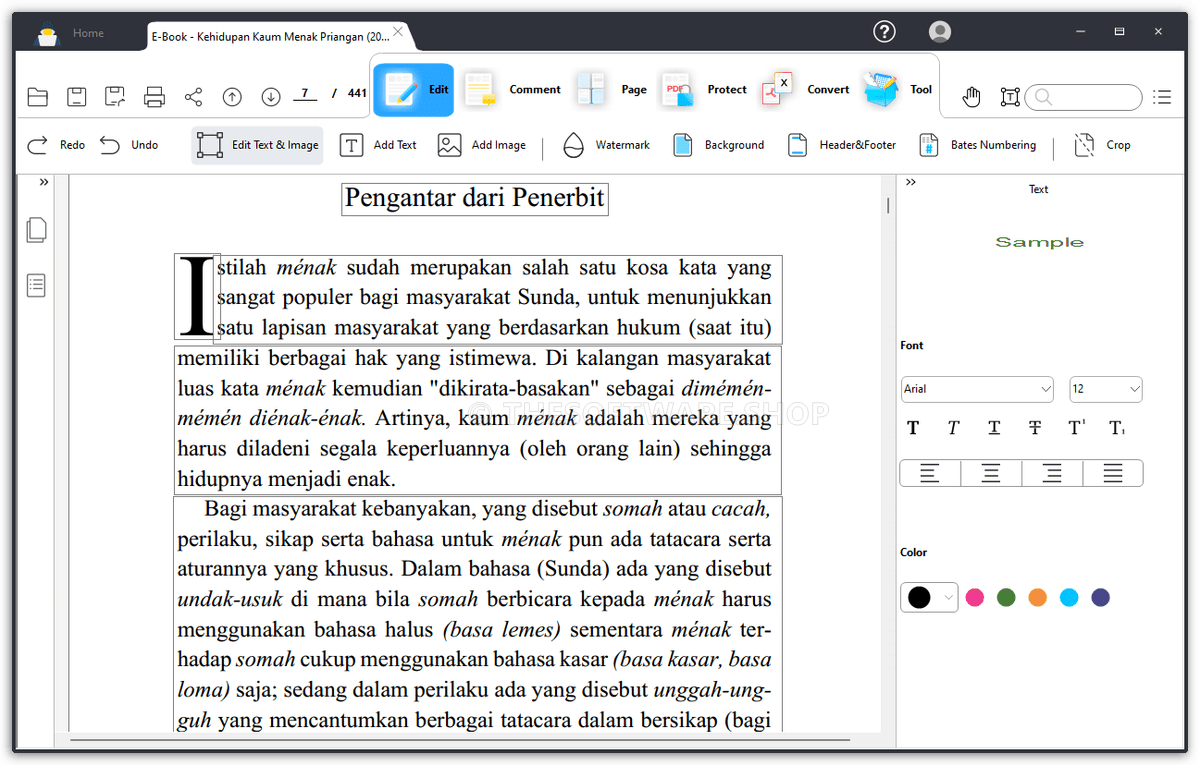This screenshot has height=765, width=1200.
Task: Go to previous page with up arrow
Action: tap(232, 97)
